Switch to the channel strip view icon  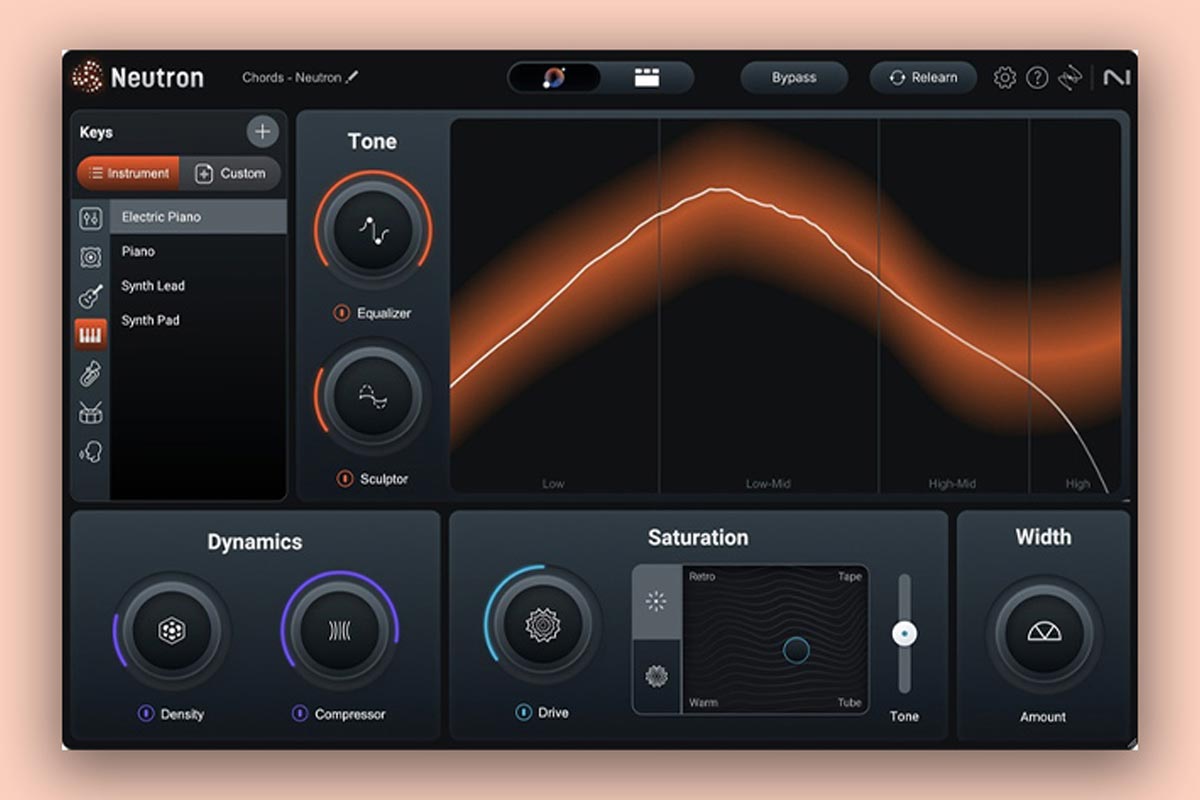tap(648, 76)
